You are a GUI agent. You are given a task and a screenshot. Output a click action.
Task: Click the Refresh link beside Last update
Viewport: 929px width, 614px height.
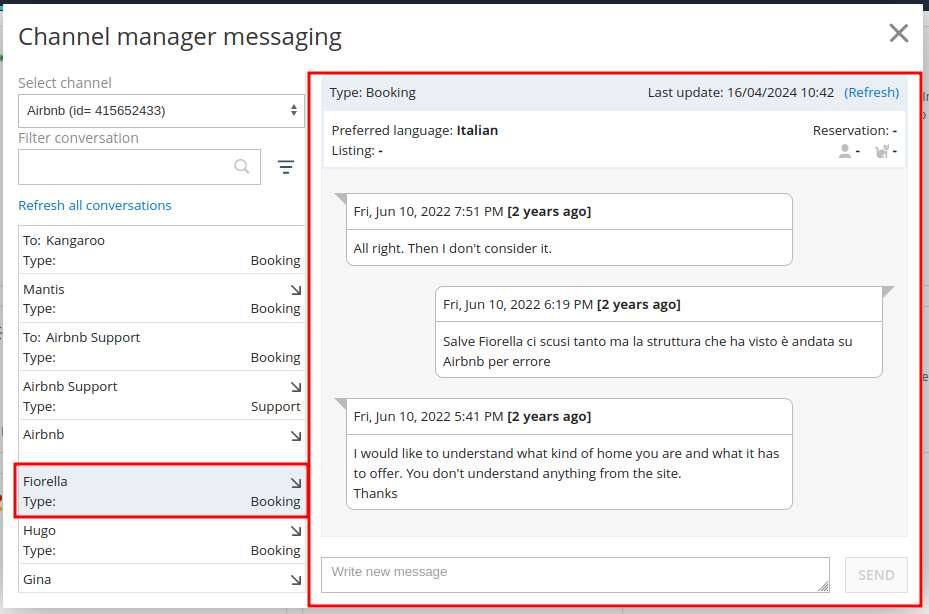(871, 92)
